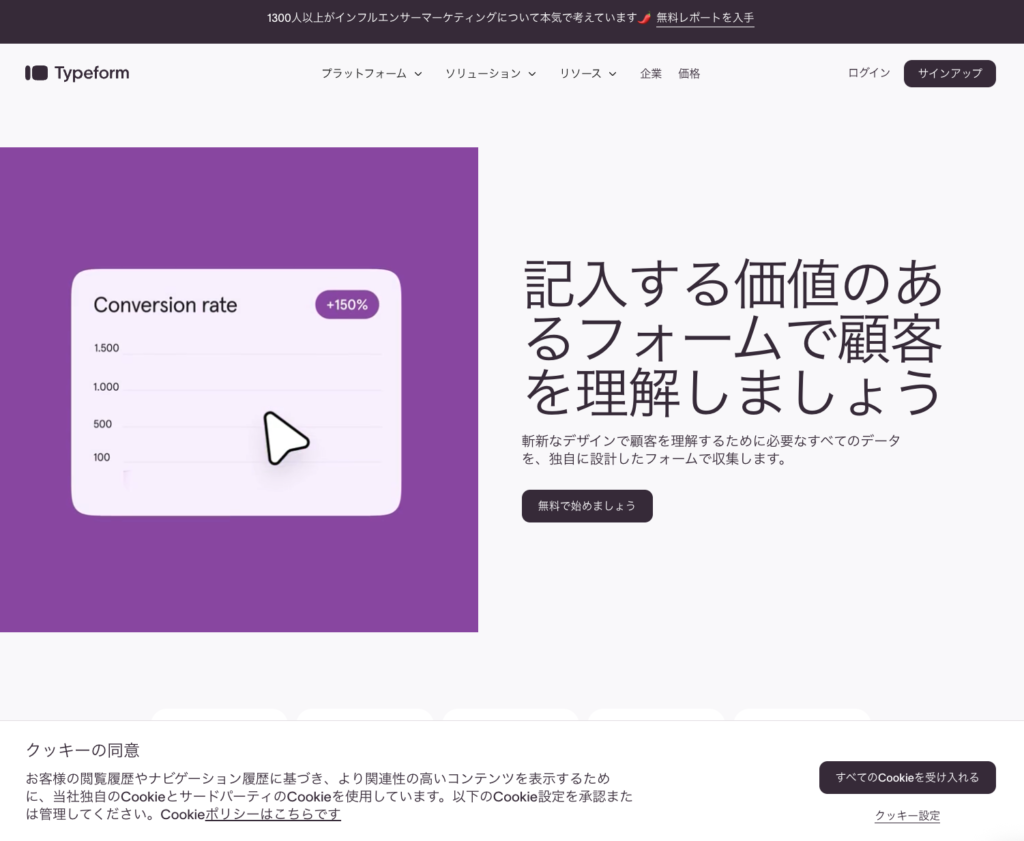Expand the リソース menu
Screen dimensions: 1024x841
click(587, 74)
